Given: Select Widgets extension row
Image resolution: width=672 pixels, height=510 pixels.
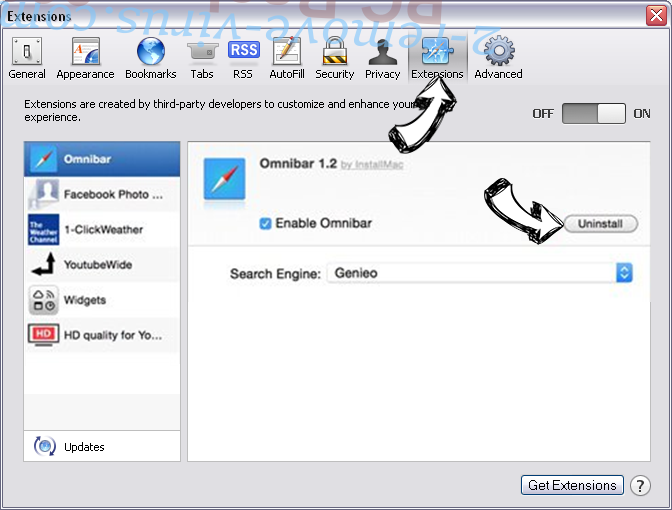Looking at the screenshot, I should coord(102,300).
